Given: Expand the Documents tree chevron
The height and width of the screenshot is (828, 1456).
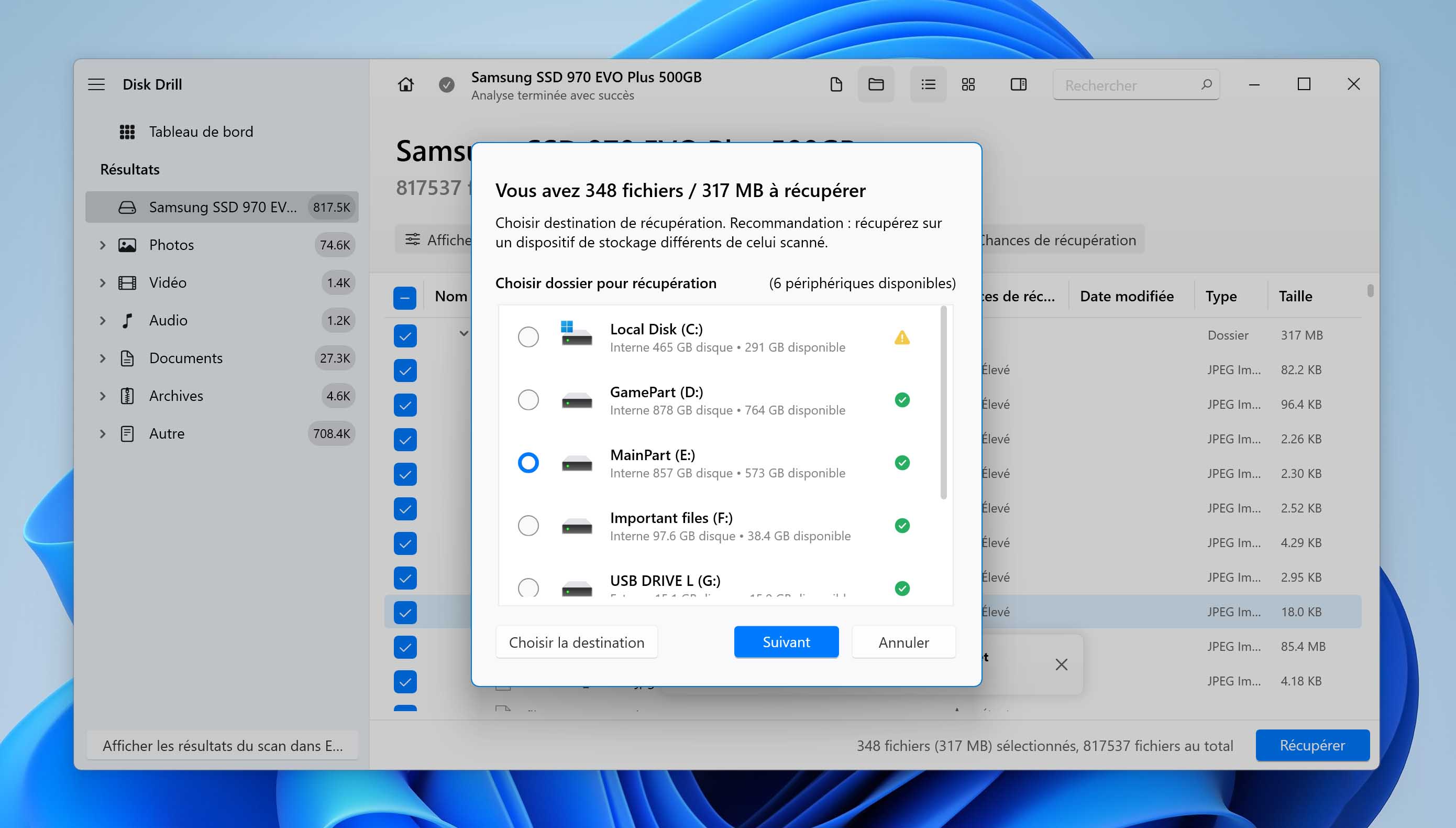Looking at the screenshot, I should pos(102,358).
